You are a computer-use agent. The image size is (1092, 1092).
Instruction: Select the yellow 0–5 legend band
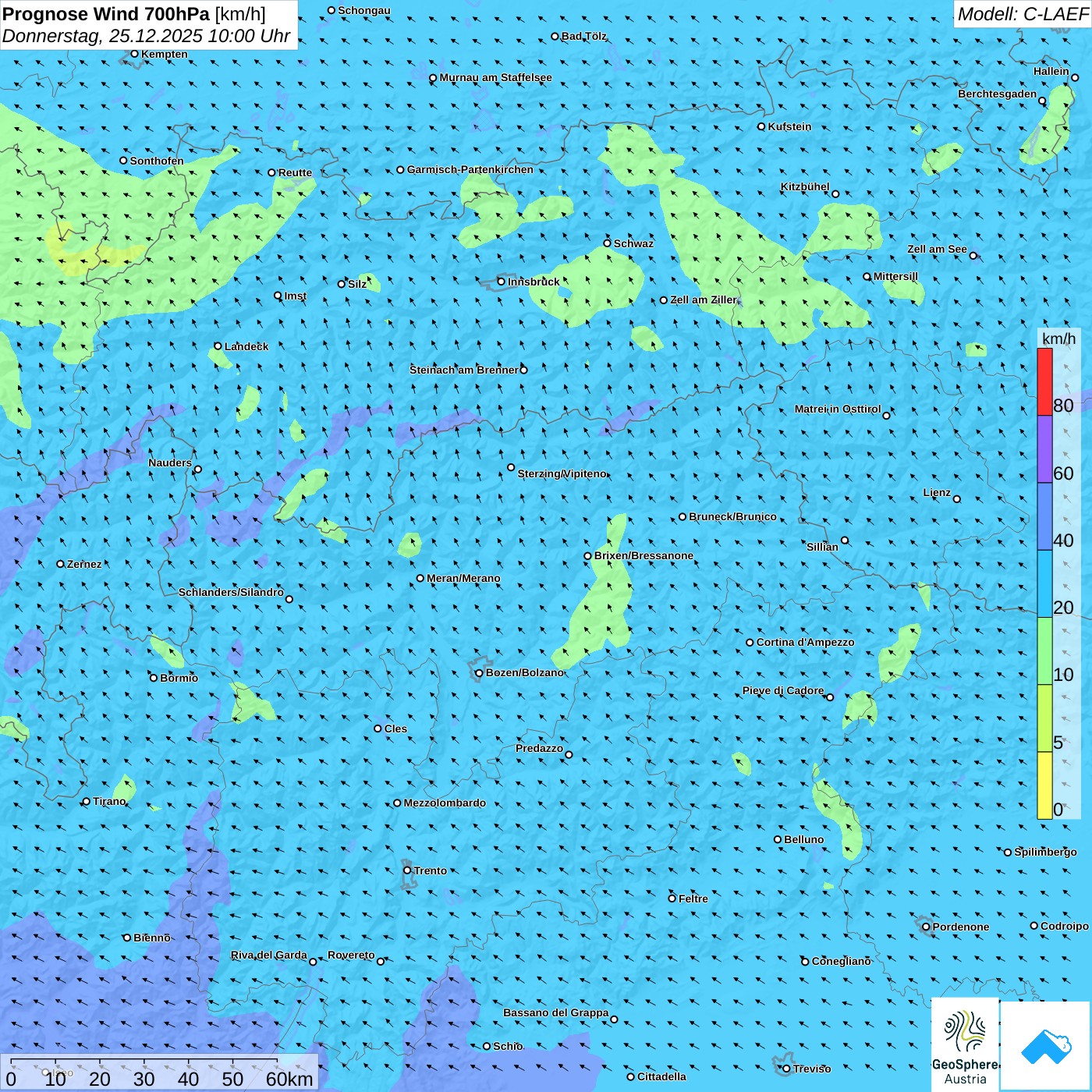pyautogui.click(x=1044, y=785)
